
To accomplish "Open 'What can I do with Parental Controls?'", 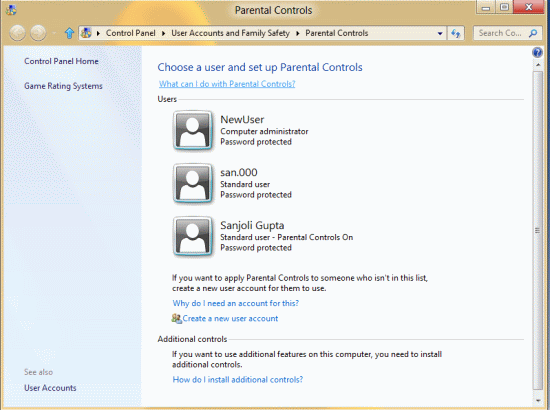I will pyautogui.click(x=227, y=84).
